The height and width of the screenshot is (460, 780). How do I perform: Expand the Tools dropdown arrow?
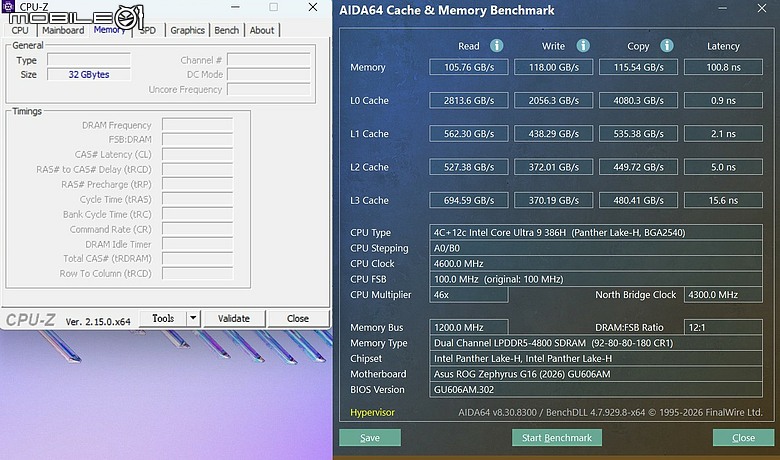pos(194,318)
